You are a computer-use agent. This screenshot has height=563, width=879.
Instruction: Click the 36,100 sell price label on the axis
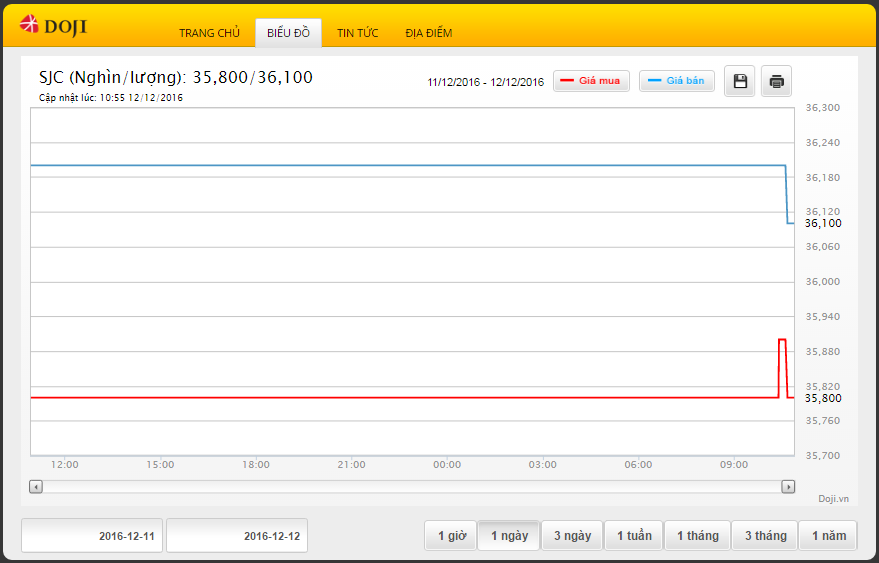pyautogui.click(x=823, y=223)
